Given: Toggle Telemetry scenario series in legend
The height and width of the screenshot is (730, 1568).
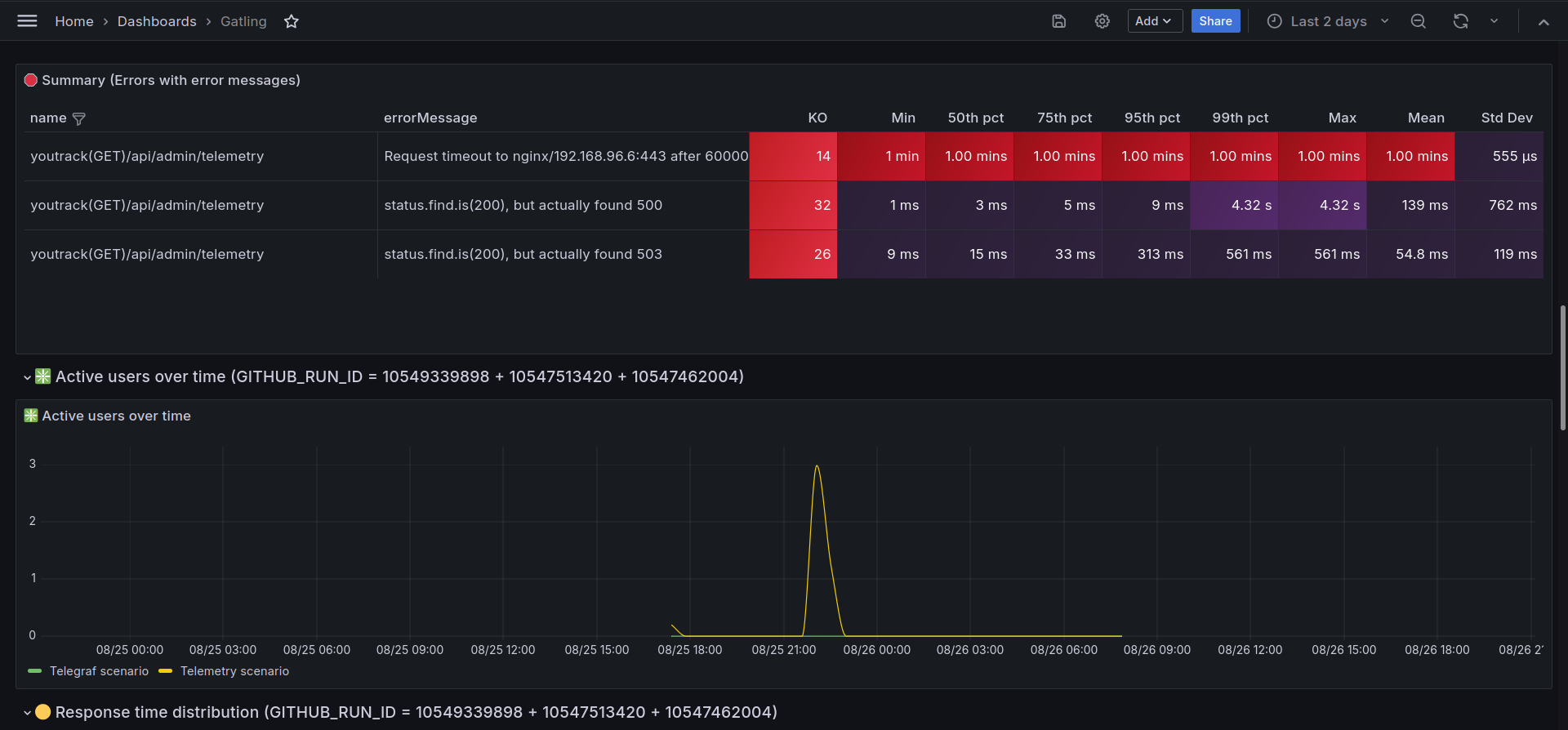Looking at the screenshot, I should 224,671.
